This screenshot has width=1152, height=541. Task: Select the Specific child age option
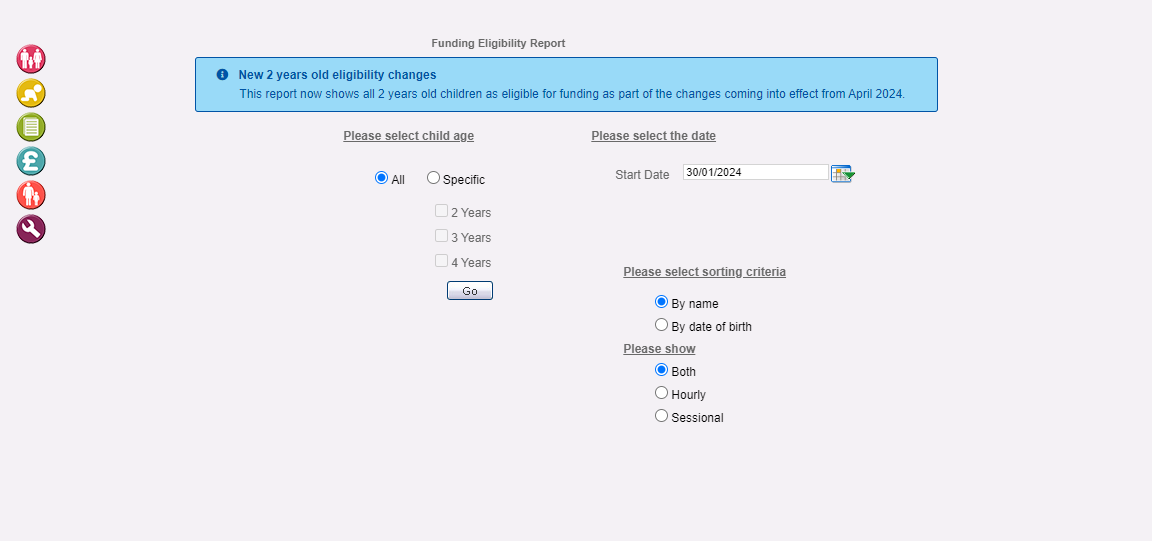[x=433, y=178]
